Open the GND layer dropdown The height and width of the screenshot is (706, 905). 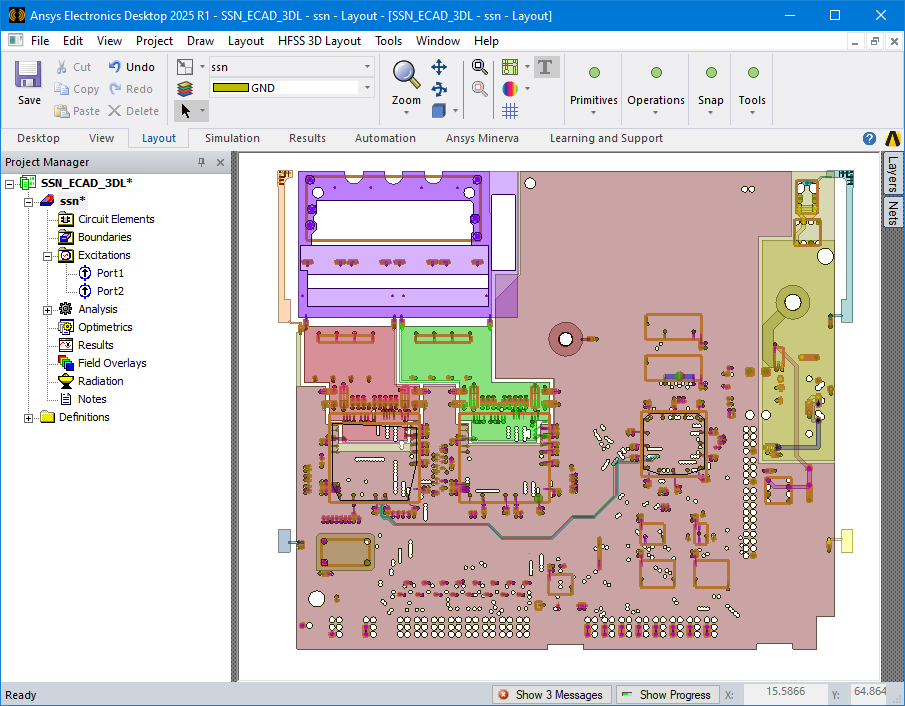(366, 88)
